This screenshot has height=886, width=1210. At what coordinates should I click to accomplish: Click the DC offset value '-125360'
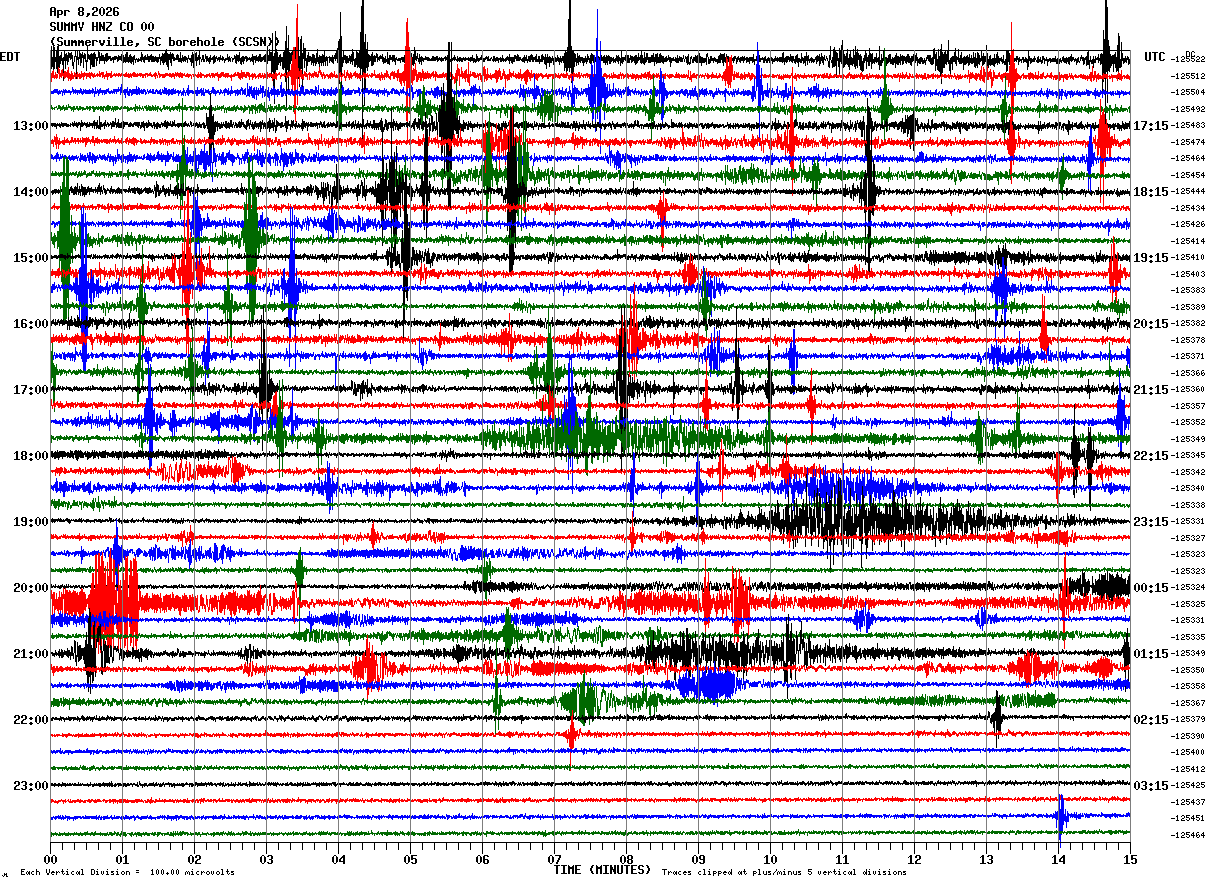pos(1188,389)
